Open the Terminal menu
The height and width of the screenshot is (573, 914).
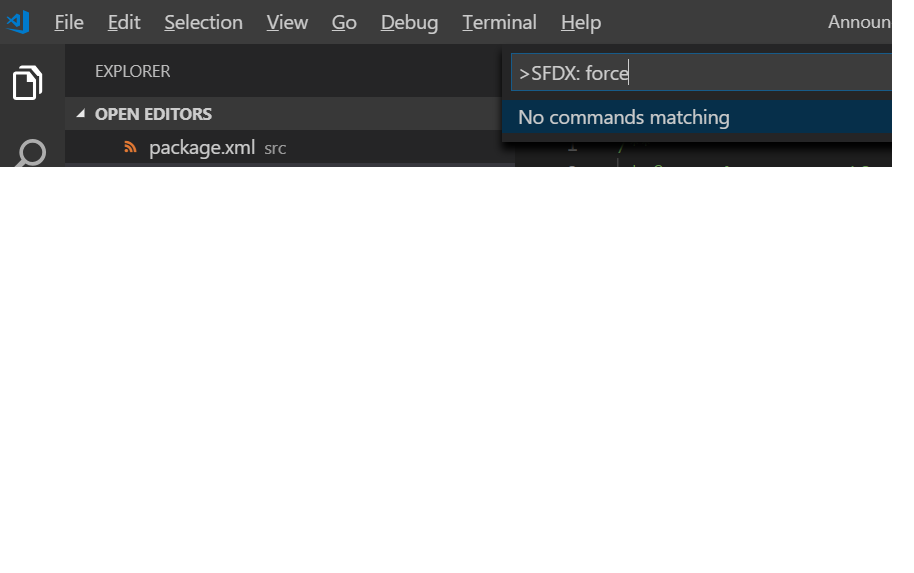pyautogui.click(x=499, y=22)
